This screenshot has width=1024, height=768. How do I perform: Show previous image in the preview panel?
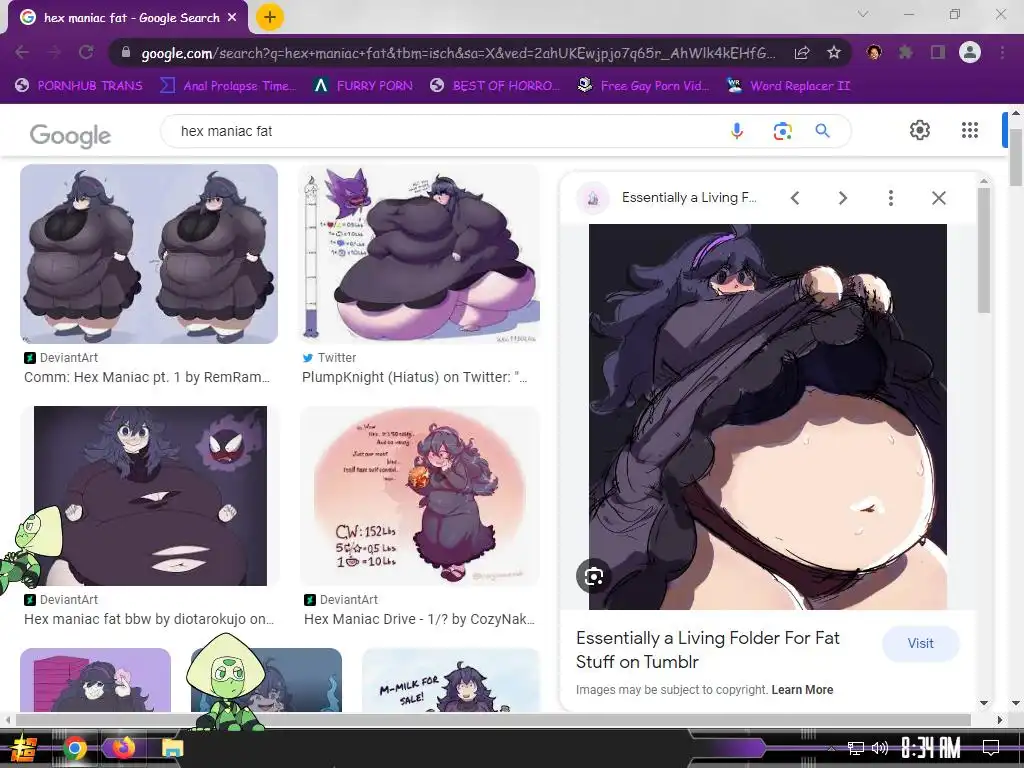tap(795, 198)
